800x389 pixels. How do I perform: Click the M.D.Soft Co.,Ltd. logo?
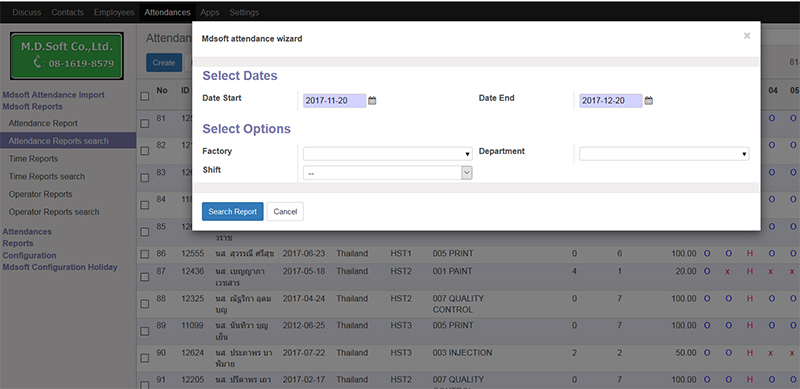click(x=67, y=56)
